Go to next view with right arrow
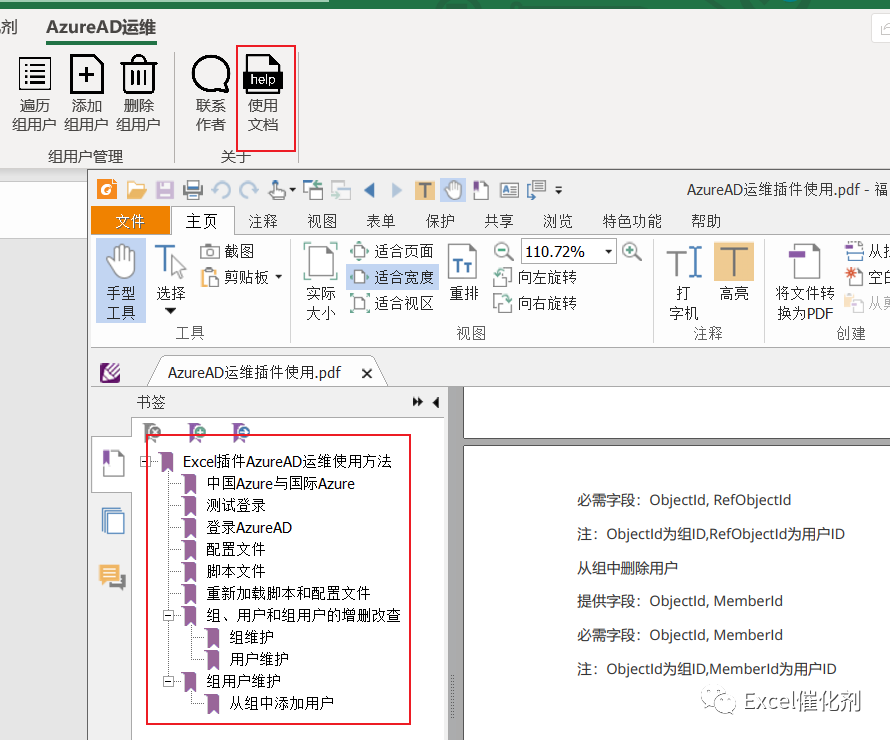The width and height of the screenshot is (890, 740). tap(397, 190)
